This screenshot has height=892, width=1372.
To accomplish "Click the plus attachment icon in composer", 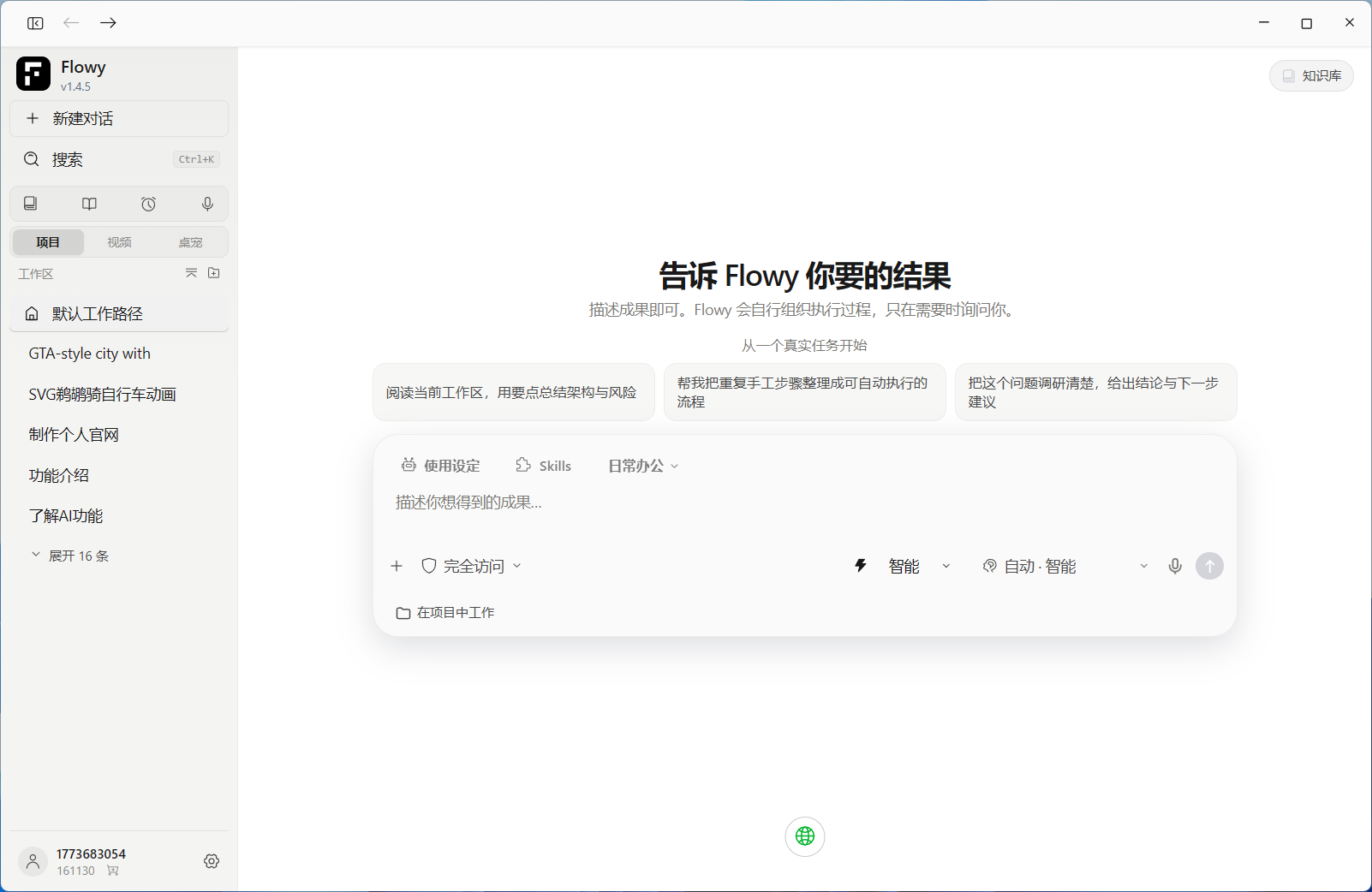I will [397, 566].
